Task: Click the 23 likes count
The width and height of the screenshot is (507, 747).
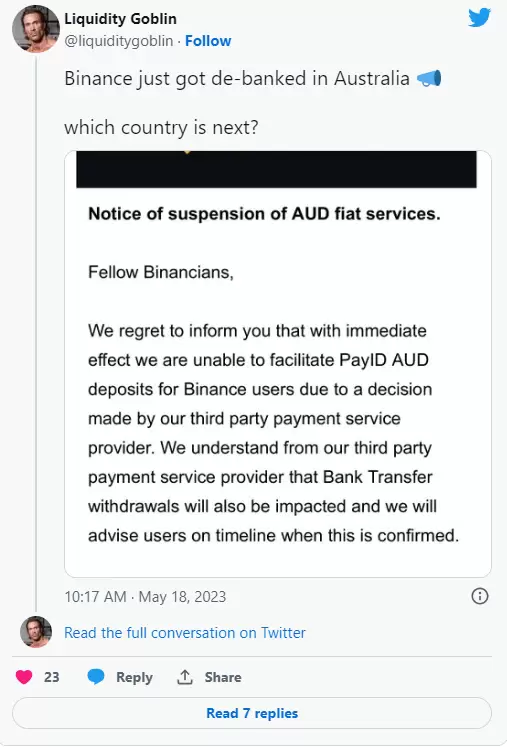Action: point(51,677)
